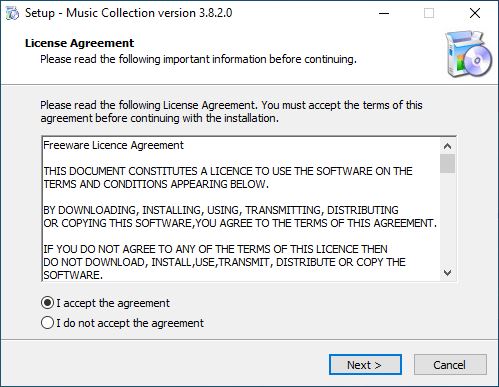Select "I accept the agreement" radio button
499x387 pixels.
click(47, 303)
